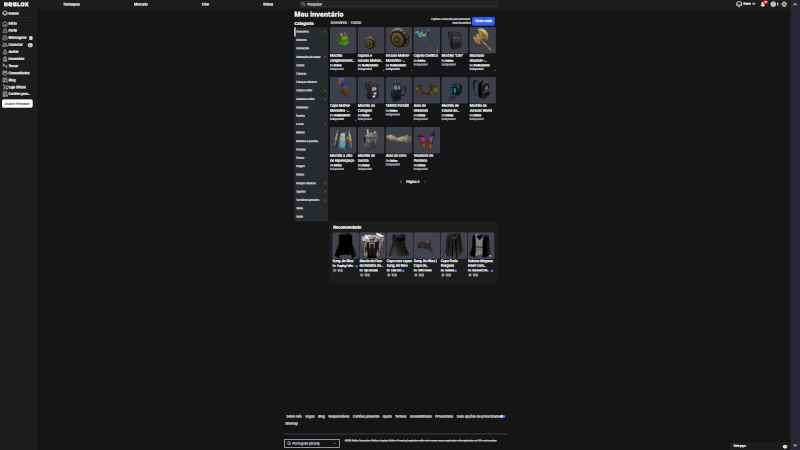Select Vídeo category
800x450 pixels.
click(x=299, y=208)
